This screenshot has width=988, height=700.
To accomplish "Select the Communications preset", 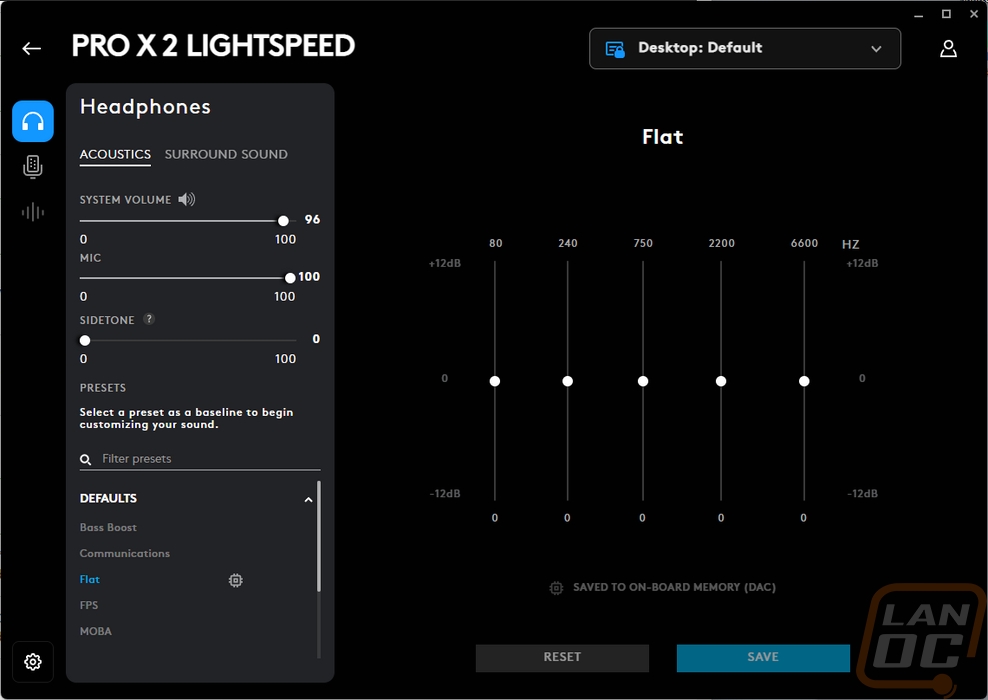I will [125, 553].
